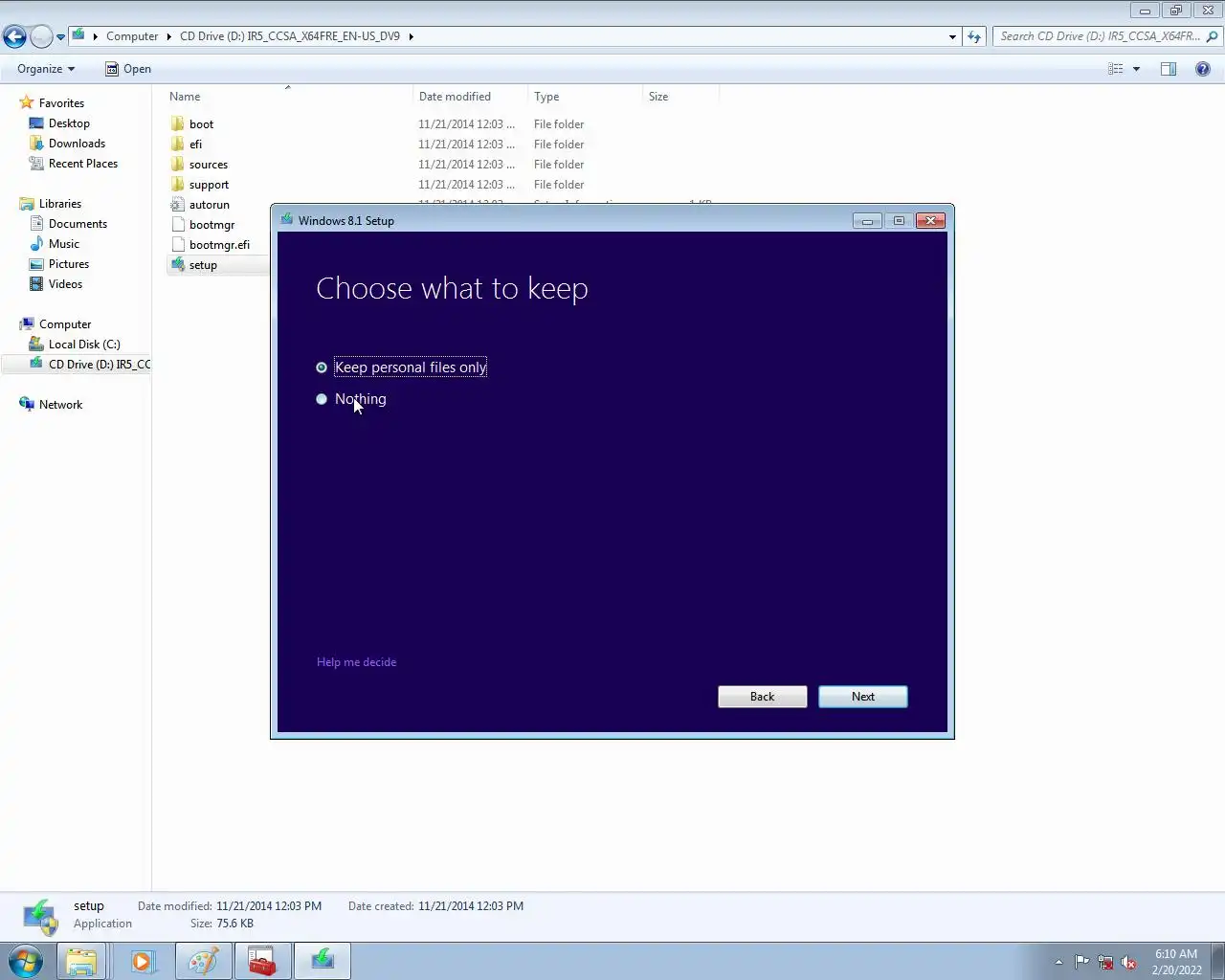The image size is (1225, 980).
Task: Select the support folder
Action: [x=209, y=185]
